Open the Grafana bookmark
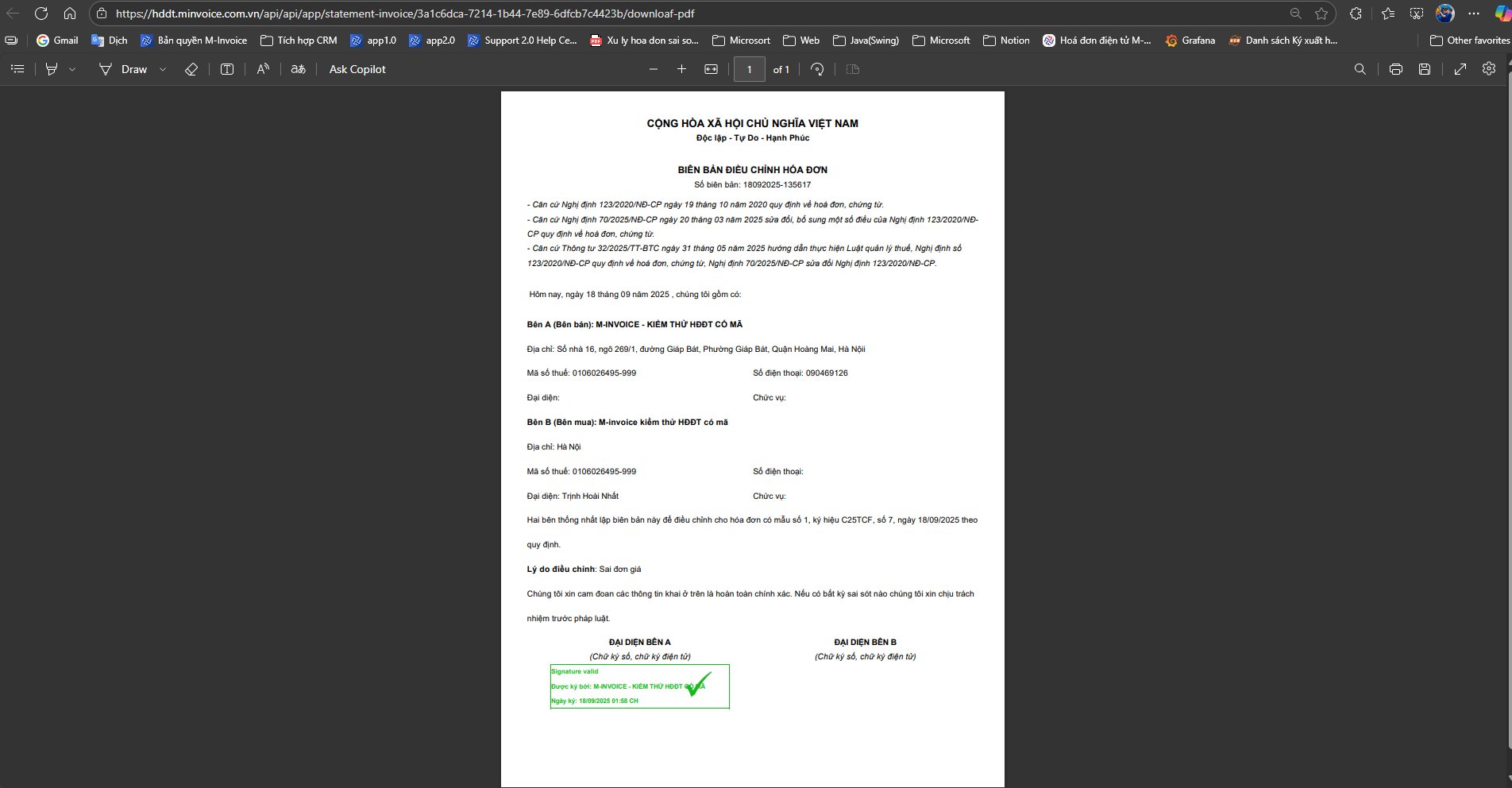This screenshot has width=1512, height=788. click(x=1190, y=41)
